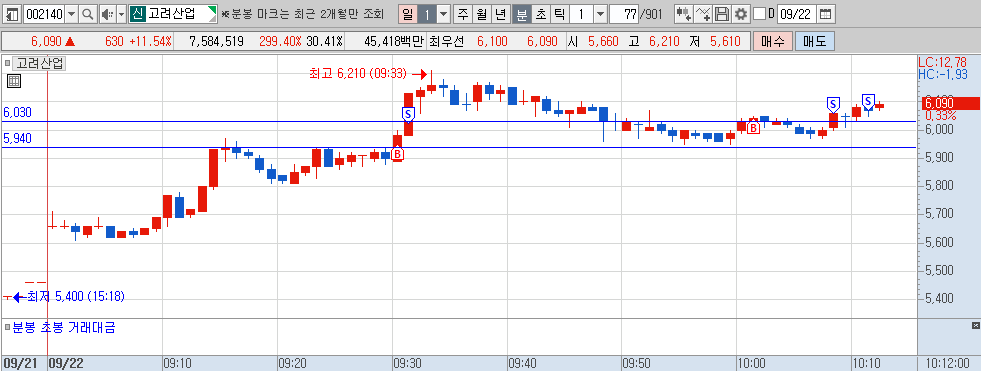Open stock search with magnifier icon

tap(88, 13)
